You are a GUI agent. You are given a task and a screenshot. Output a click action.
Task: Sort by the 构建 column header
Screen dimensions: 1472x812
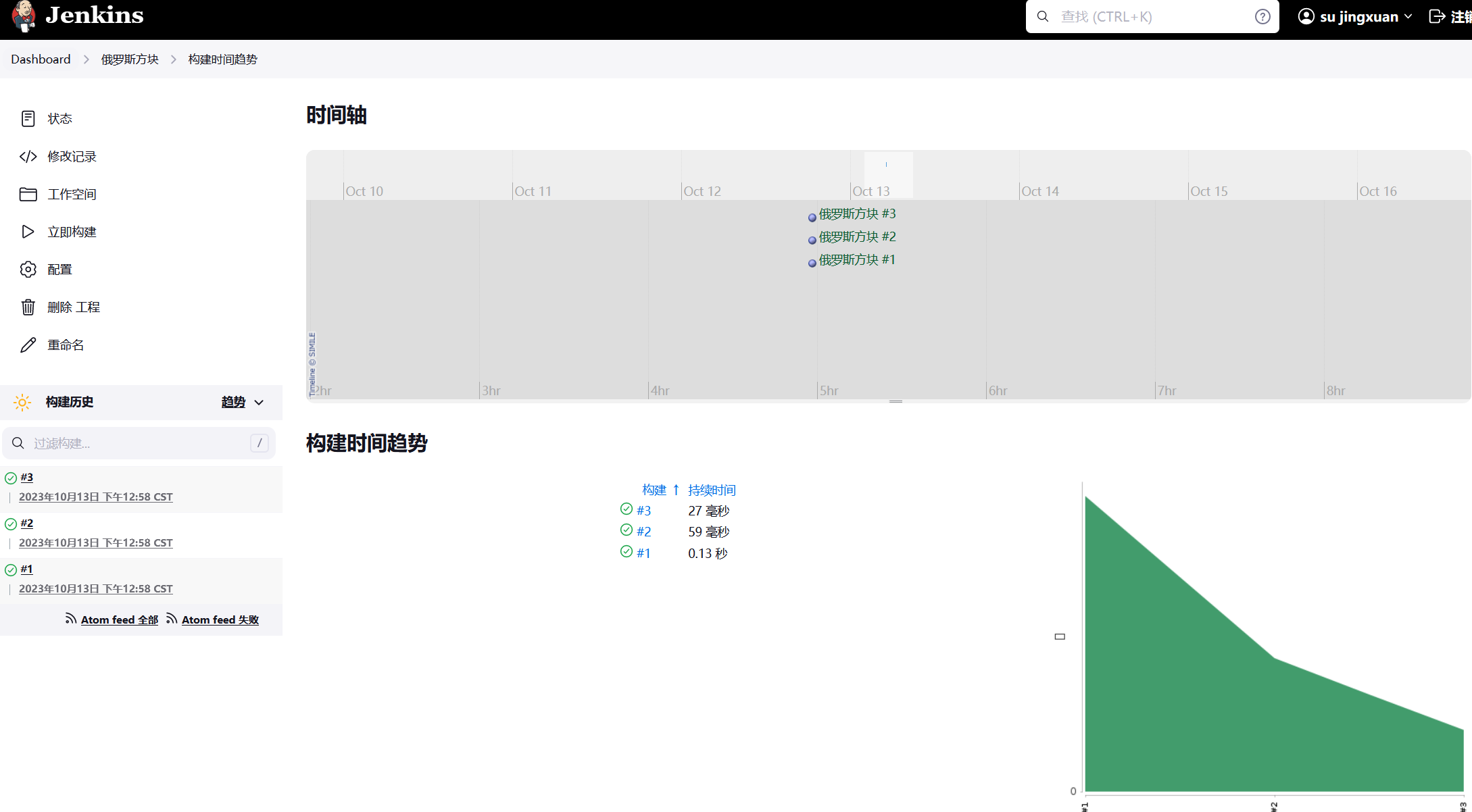654,490
